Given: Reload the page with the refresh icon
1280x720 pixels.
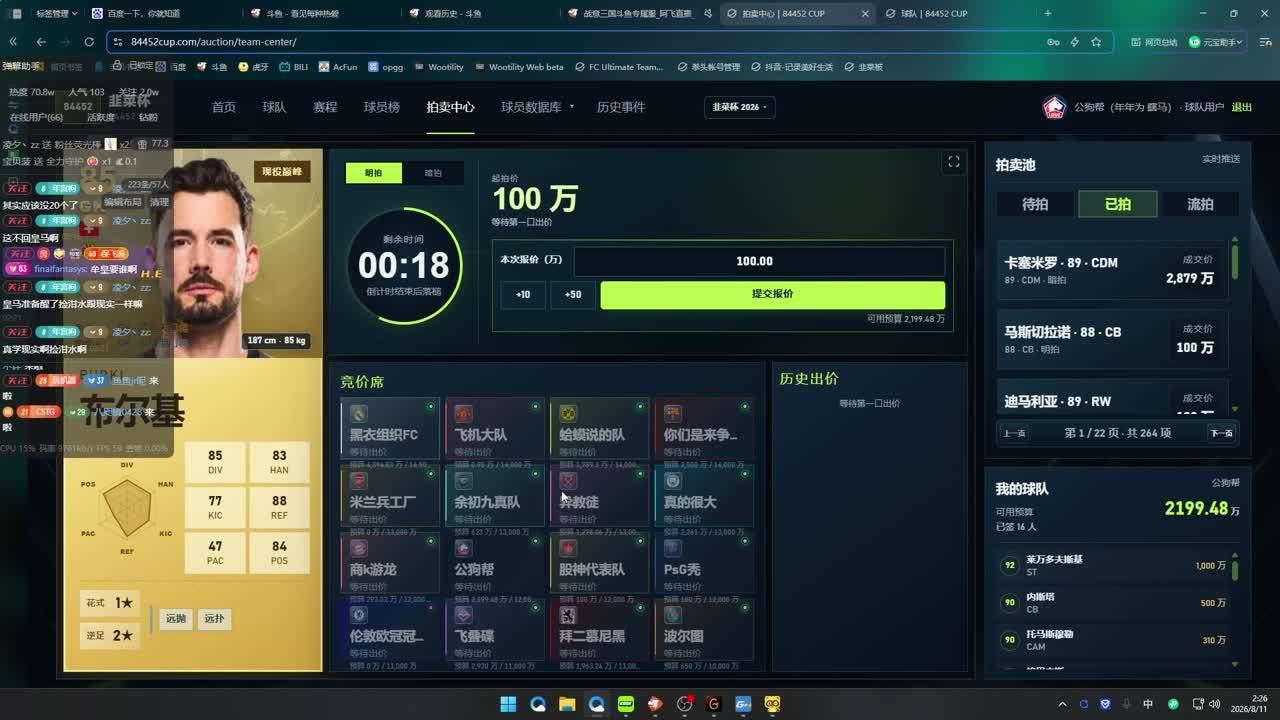Looking at the screenshot, I should [x=89, y=42].
